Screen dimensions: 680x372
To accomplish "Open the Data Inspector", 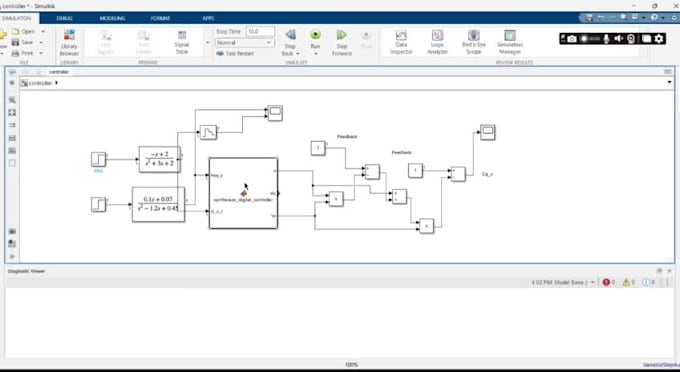I will (401, 42).
